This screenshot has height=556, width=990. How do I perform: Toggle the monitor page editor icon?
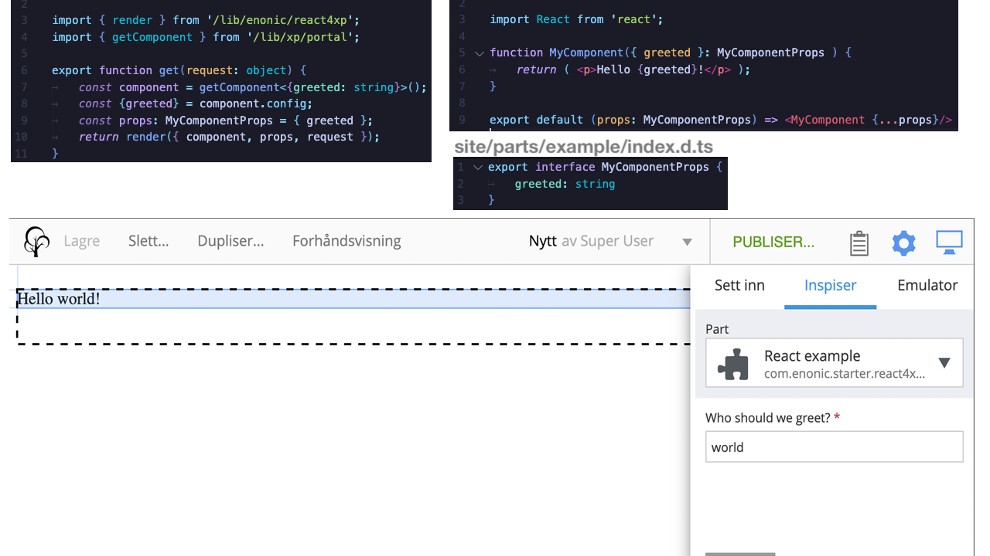(949, 242)
